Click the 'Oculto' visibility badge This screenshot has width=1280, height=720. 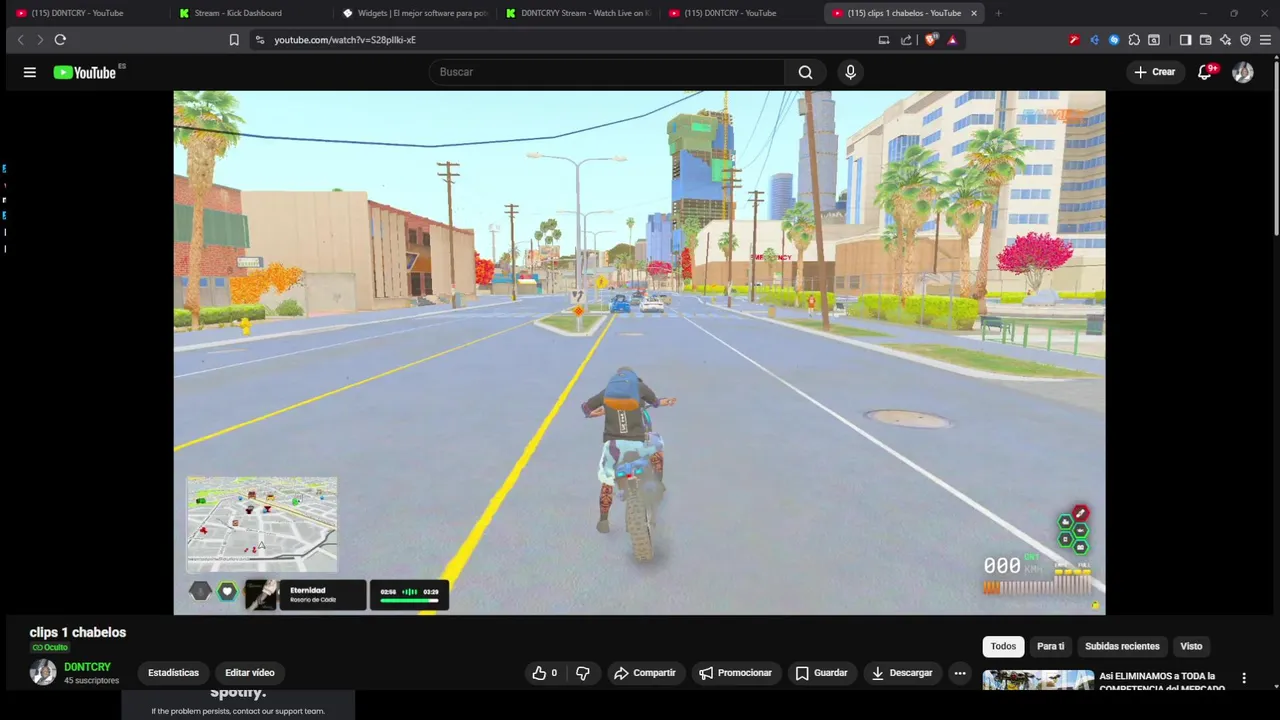coord(50,648)
